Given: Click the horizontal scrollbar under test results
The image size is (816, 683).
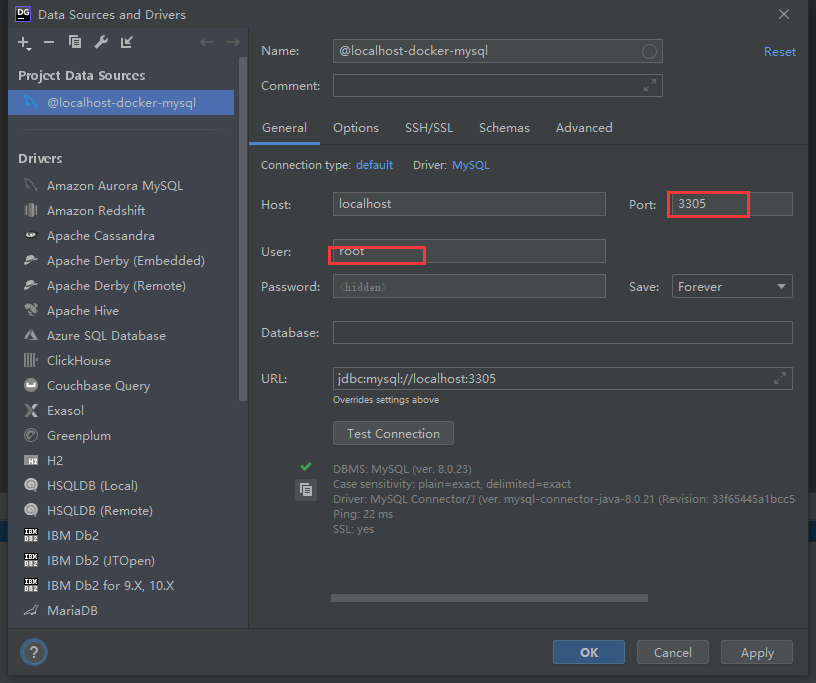Looking at the screenshot, I should [489, 598].
